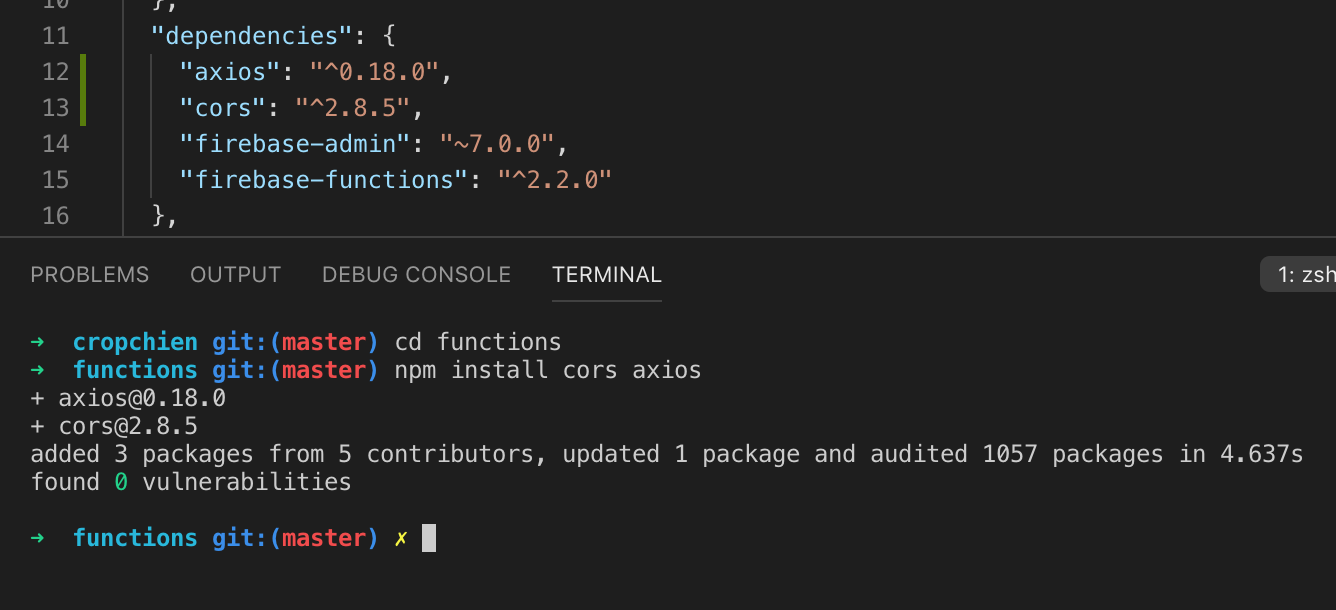The height and width of the screenshot is (610, 1336).
Task: Click the "cors" dependency entry
Action: click(x=218, y=107)
